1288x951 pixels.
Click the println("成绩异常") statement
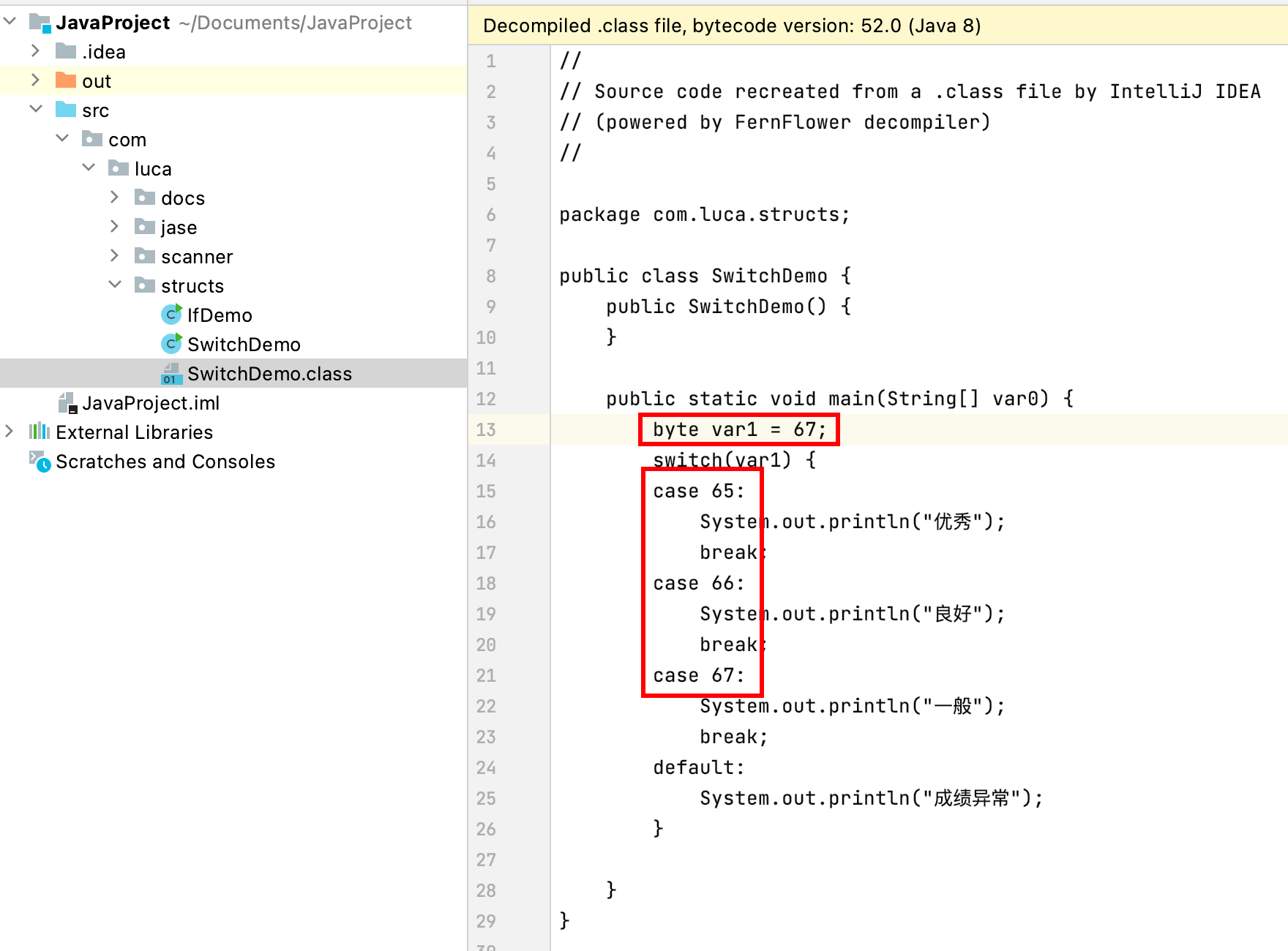(872, 798)
